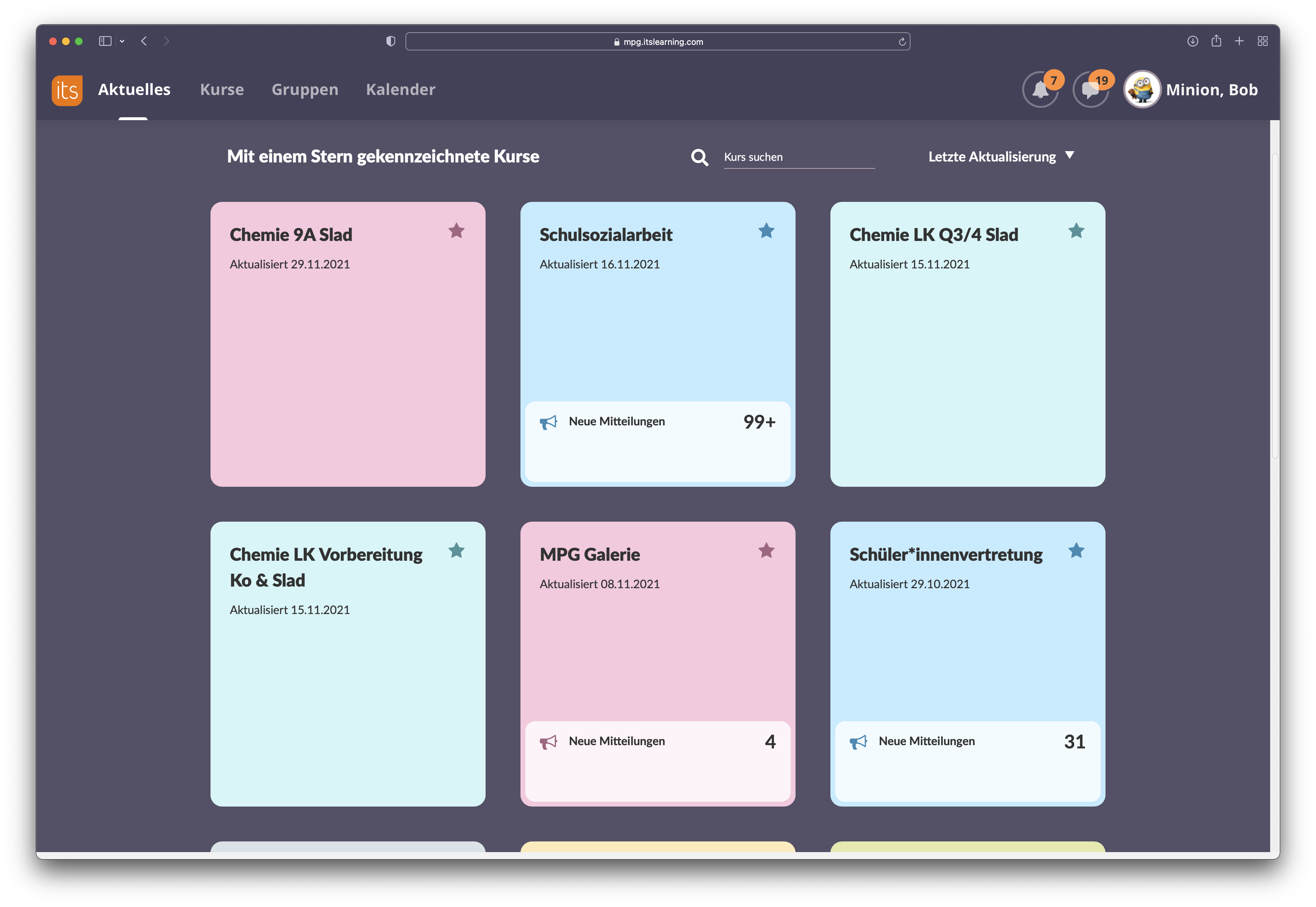Click Aktualisiert 08.11.2021 text
This screenshot has width=1316, height=907.
(600, 584)
